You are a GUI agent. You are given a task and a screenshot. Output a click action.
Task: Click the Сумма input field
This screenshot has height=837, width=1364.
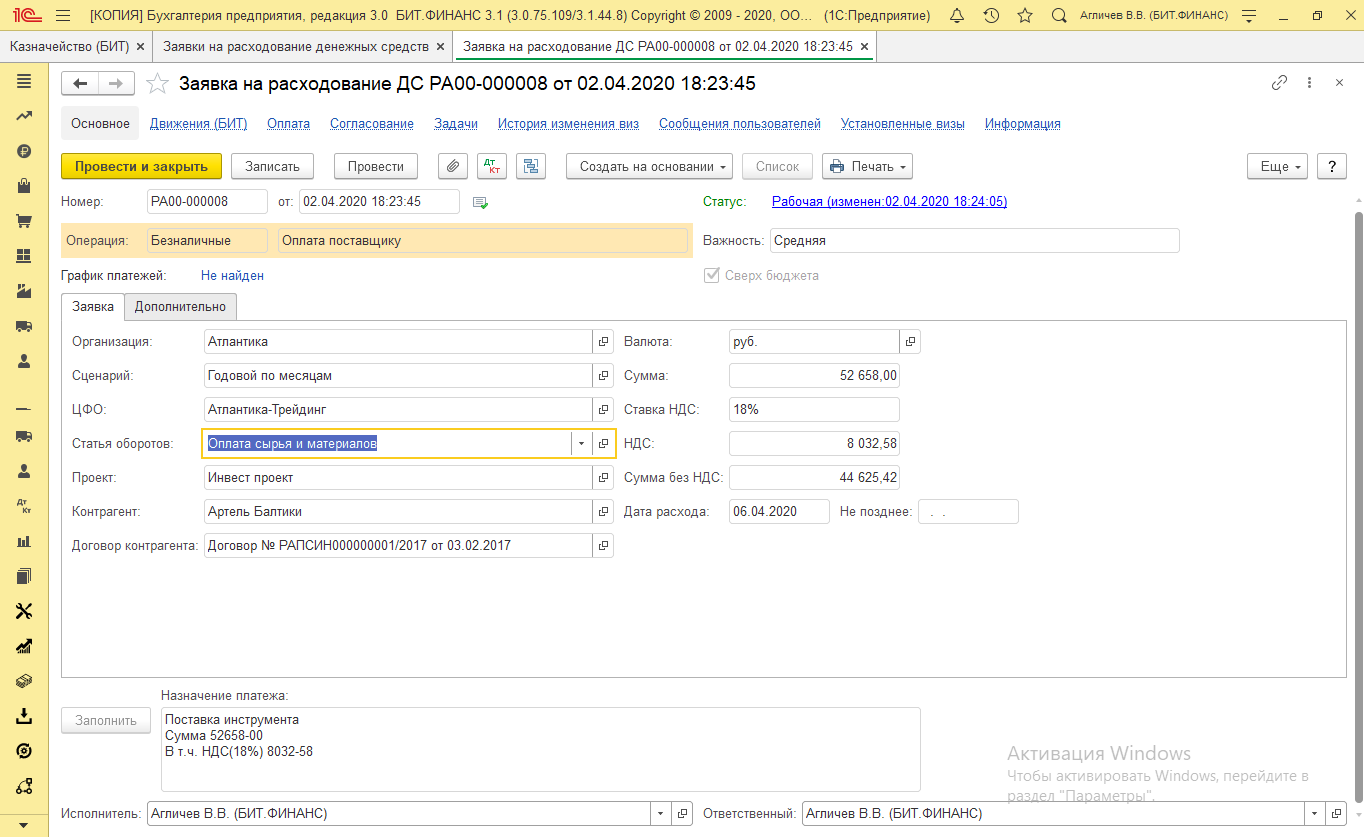[x=814, y=376]
